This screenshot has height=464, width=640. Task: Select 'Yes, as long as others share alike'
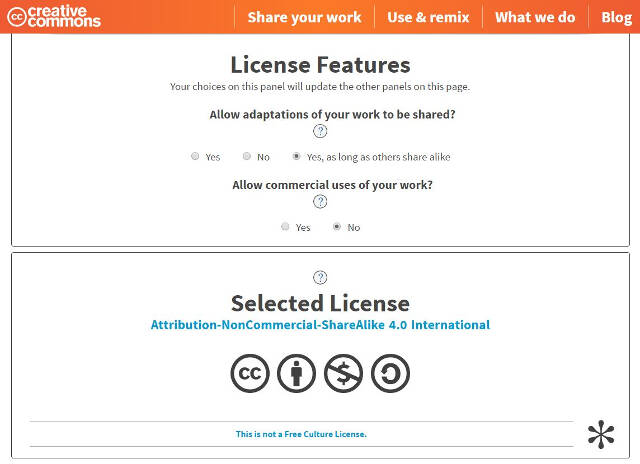tap(297, 156)
